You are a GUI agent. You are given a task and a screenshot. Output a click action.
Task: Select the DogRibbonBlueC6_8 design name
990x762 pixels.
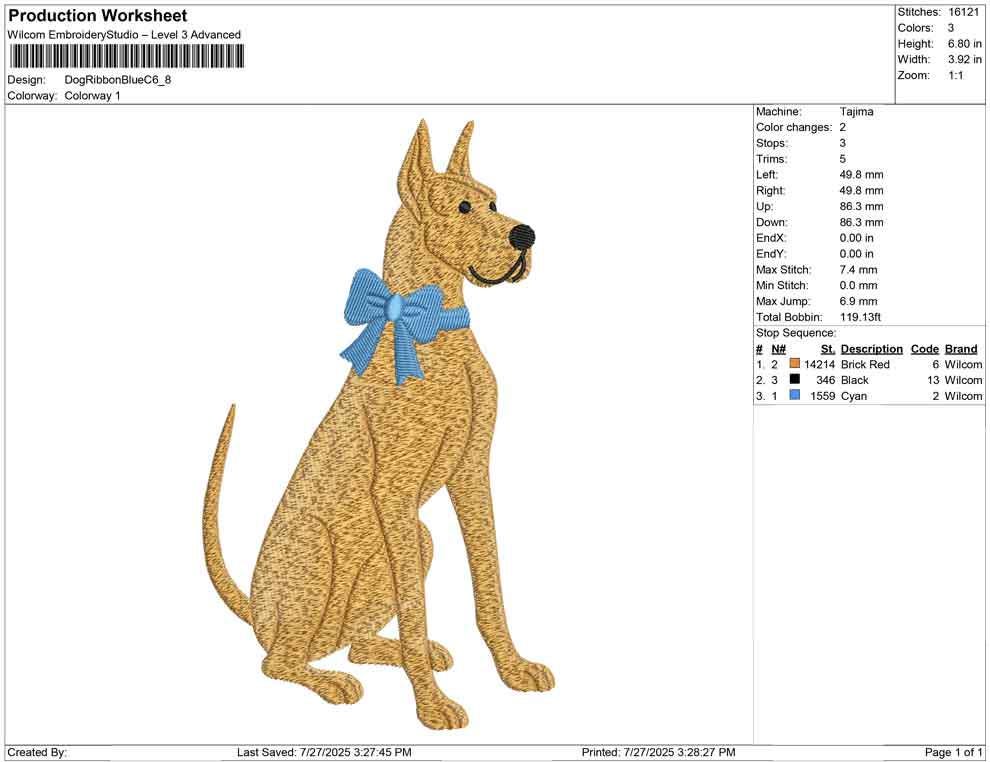[116, 79]
